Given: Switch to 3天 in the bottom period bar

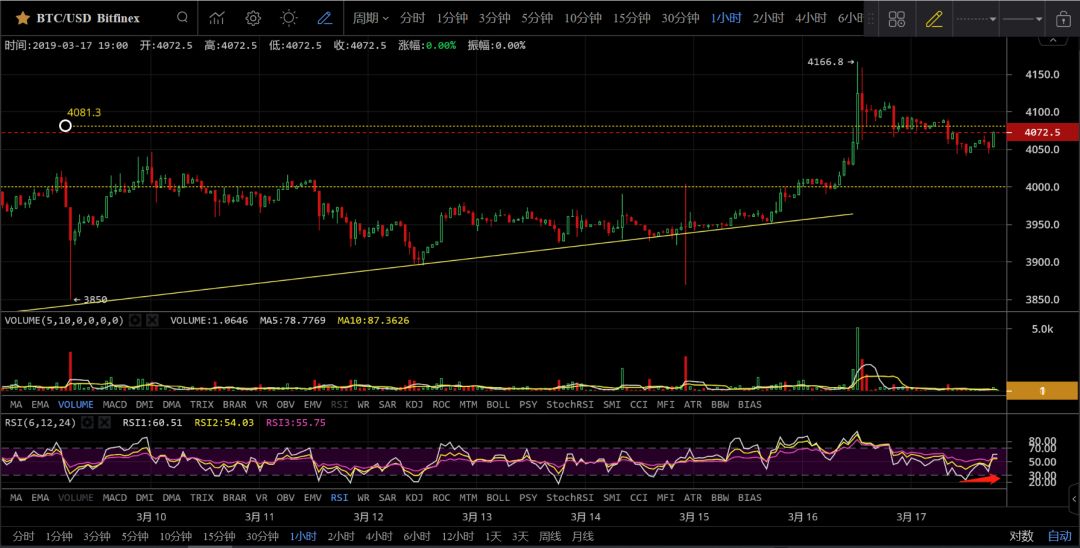Looking at the screenshot, I should [x=520, y=536].
